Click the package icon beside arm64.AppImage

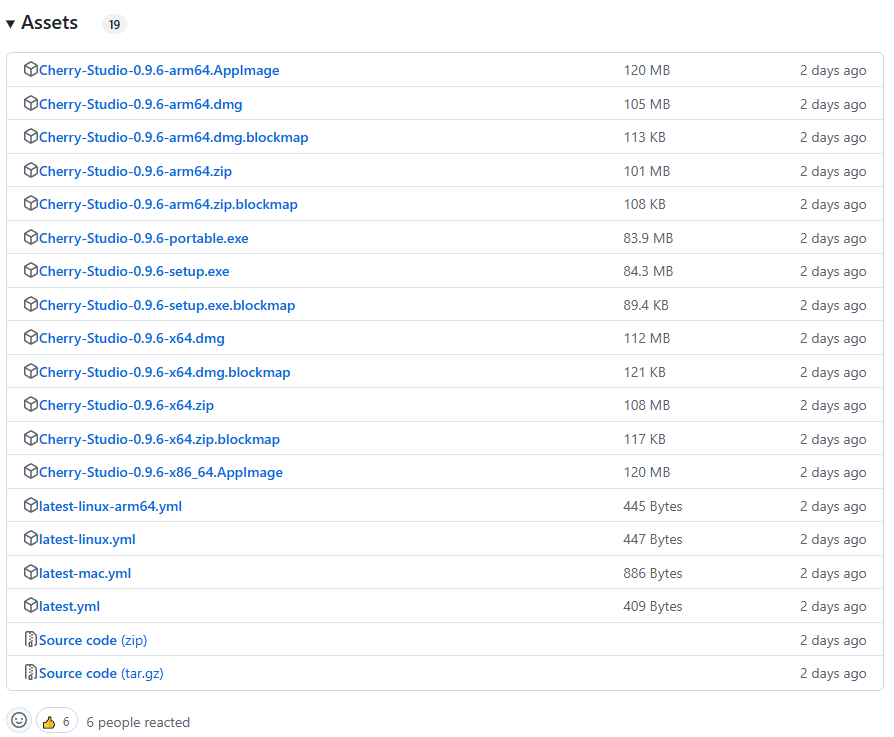[31, 70]
